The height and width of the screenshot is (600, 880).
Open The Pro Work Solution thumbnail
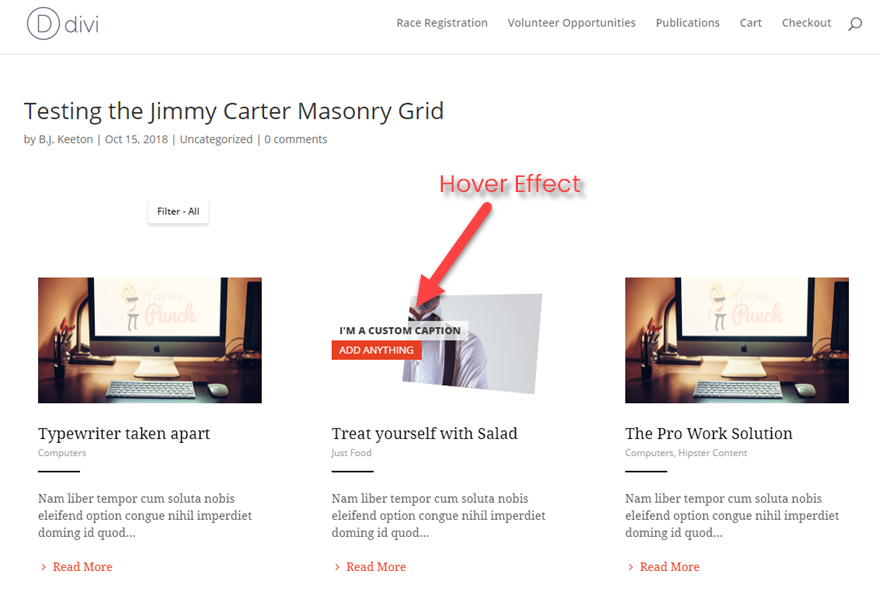(737, 340)
